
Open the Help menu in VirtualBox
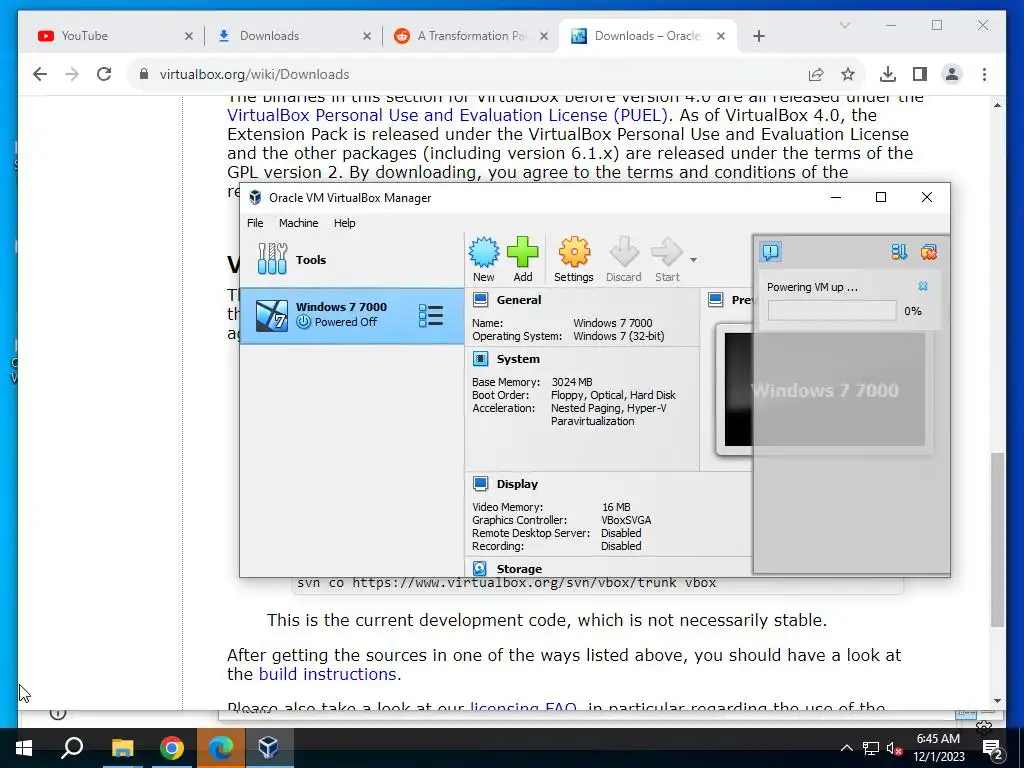(x=344, y=223)
